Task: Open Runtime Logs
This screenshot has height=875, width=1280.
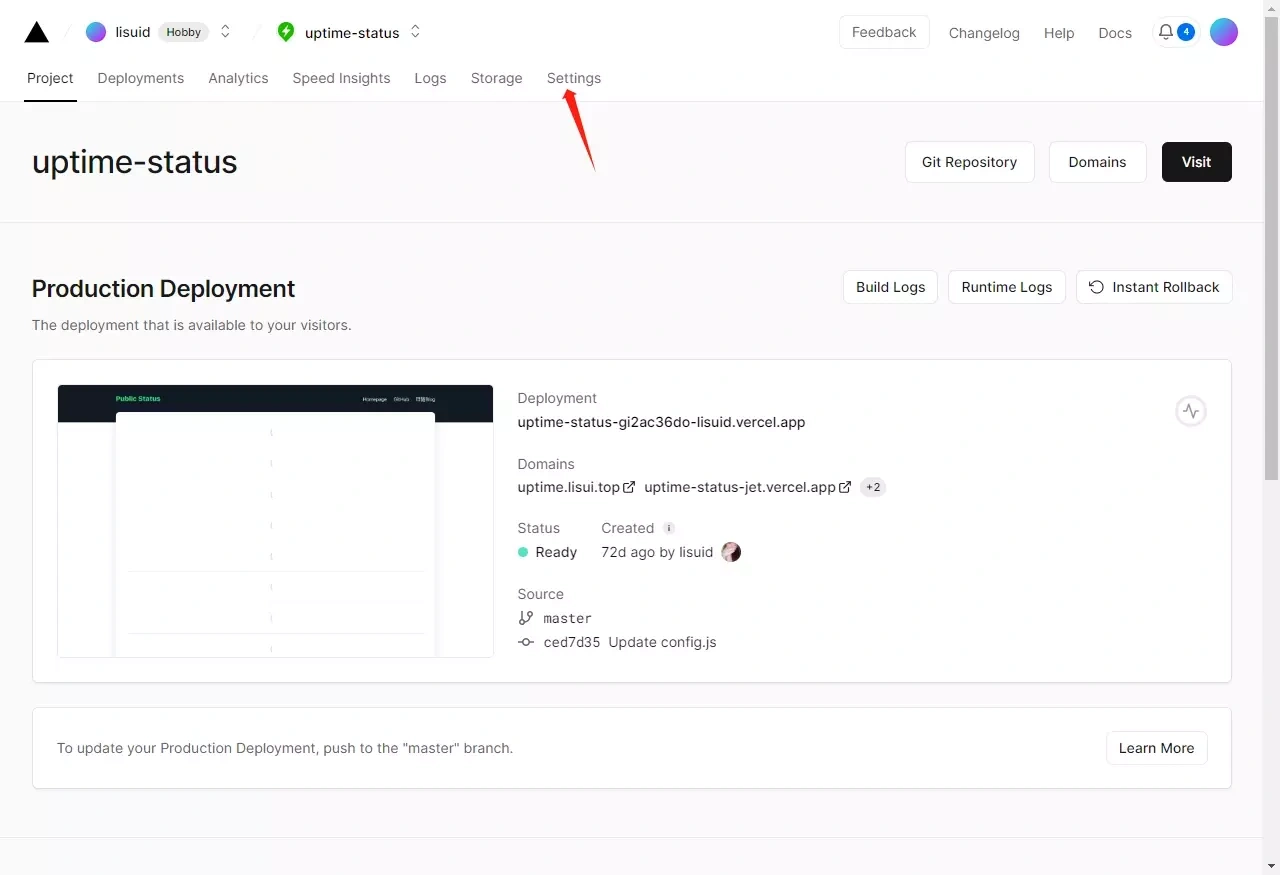Action: click(1007, 287)
